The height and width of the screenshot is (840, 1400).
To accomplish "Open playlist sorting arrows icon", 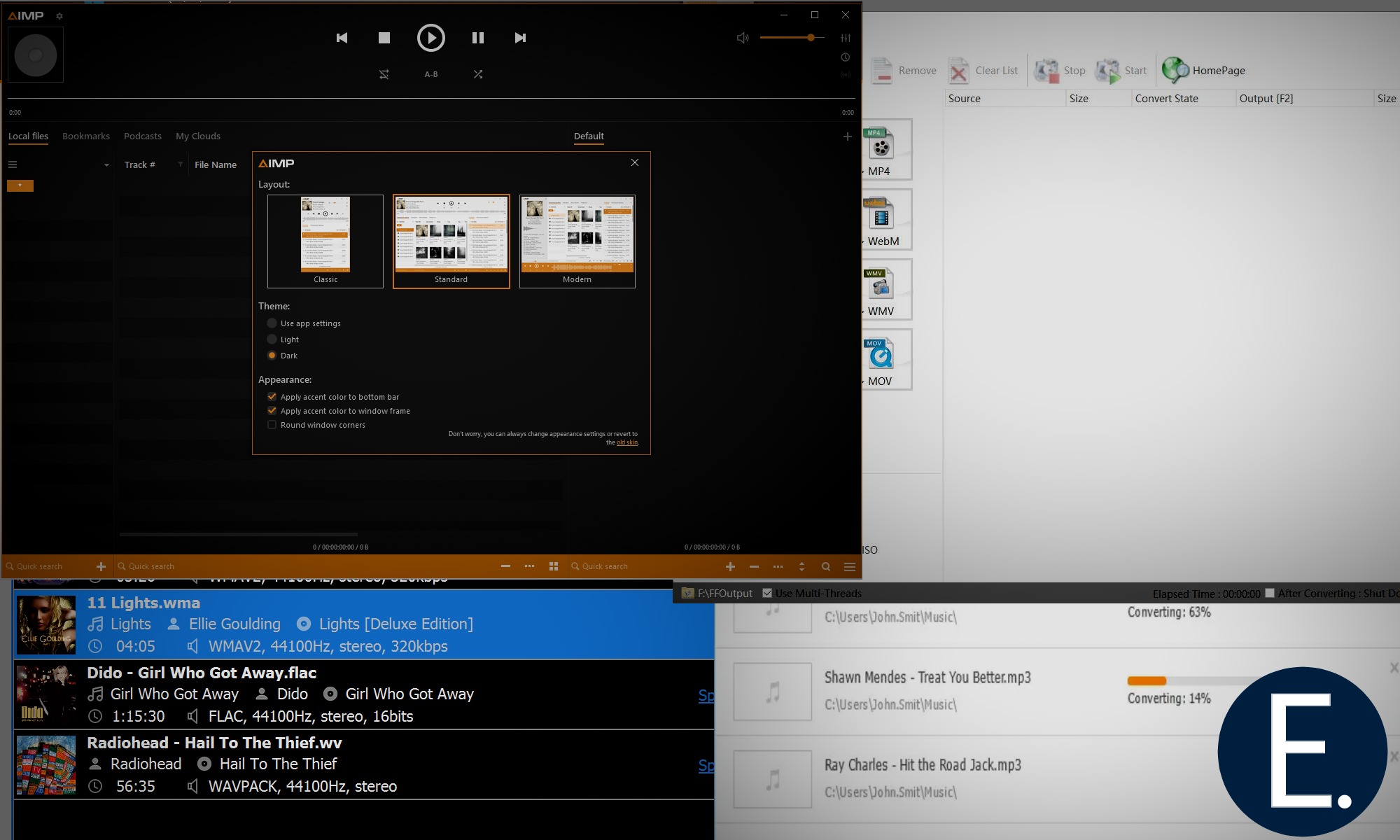I will (802, 566).
